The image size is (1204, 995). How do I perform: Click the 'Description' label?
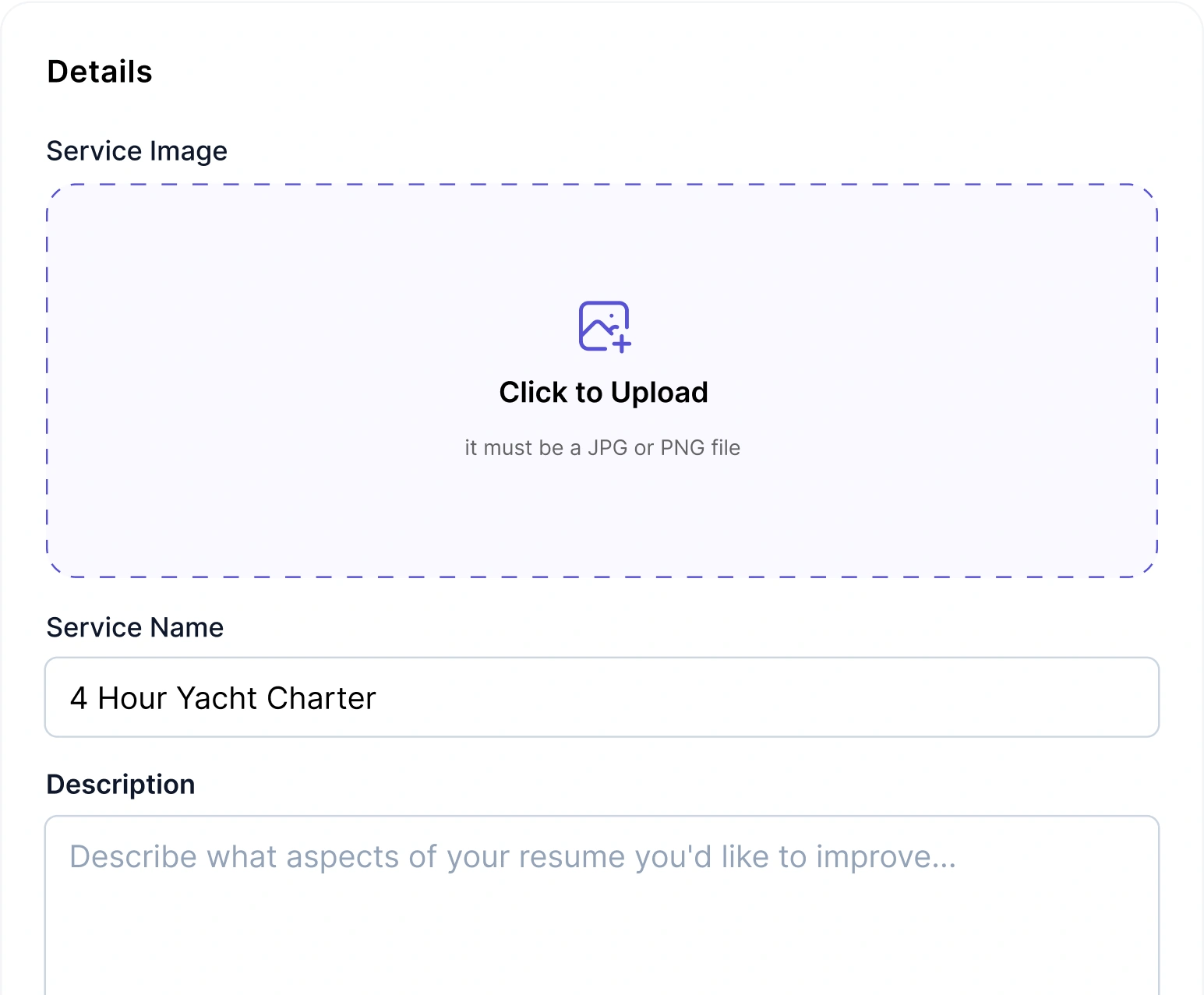121,784
